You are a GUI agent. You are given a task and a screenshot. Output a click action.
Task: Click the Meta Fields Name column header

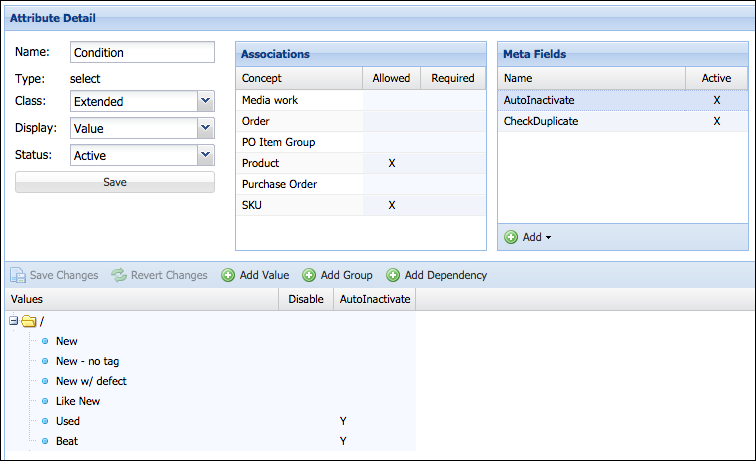592,78
